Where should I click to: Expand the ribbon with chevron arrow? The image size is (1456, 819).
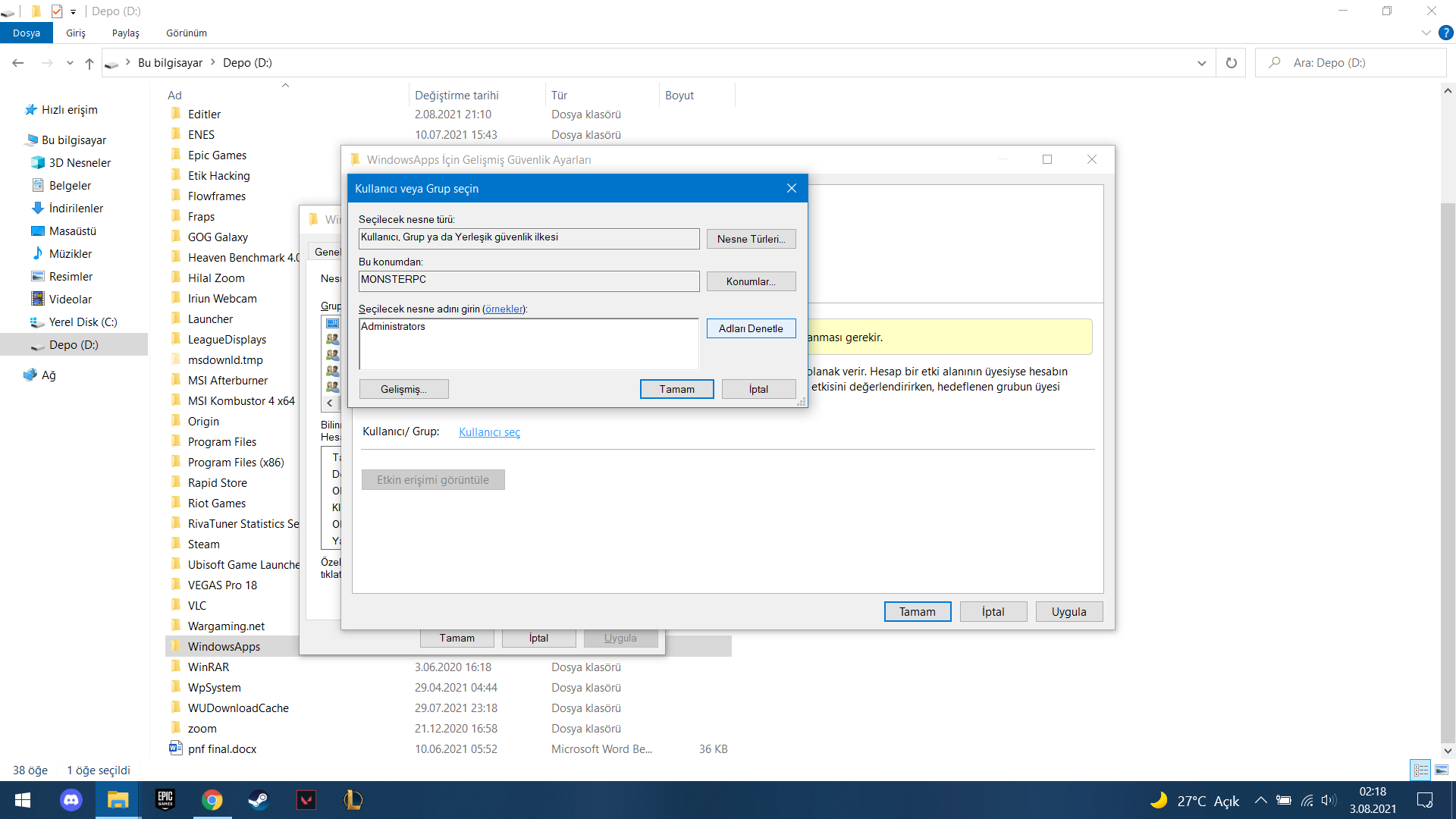point(1426,33)
